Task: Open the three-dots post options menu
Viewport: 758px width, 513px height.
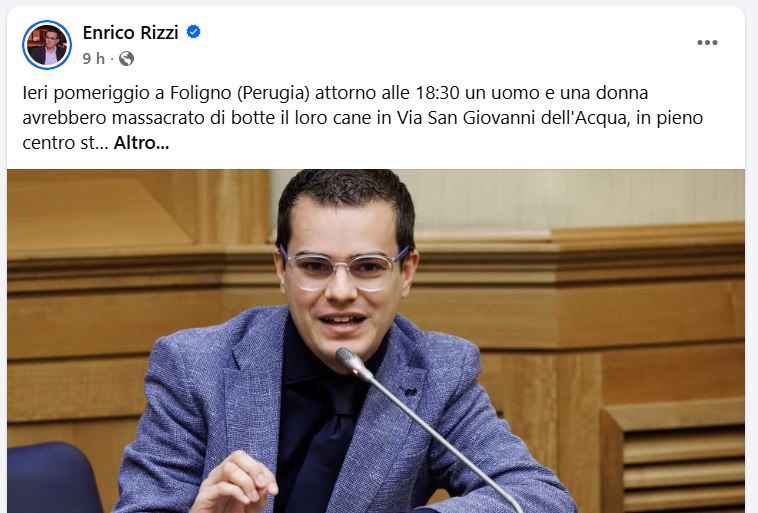Action: point(707,43)
